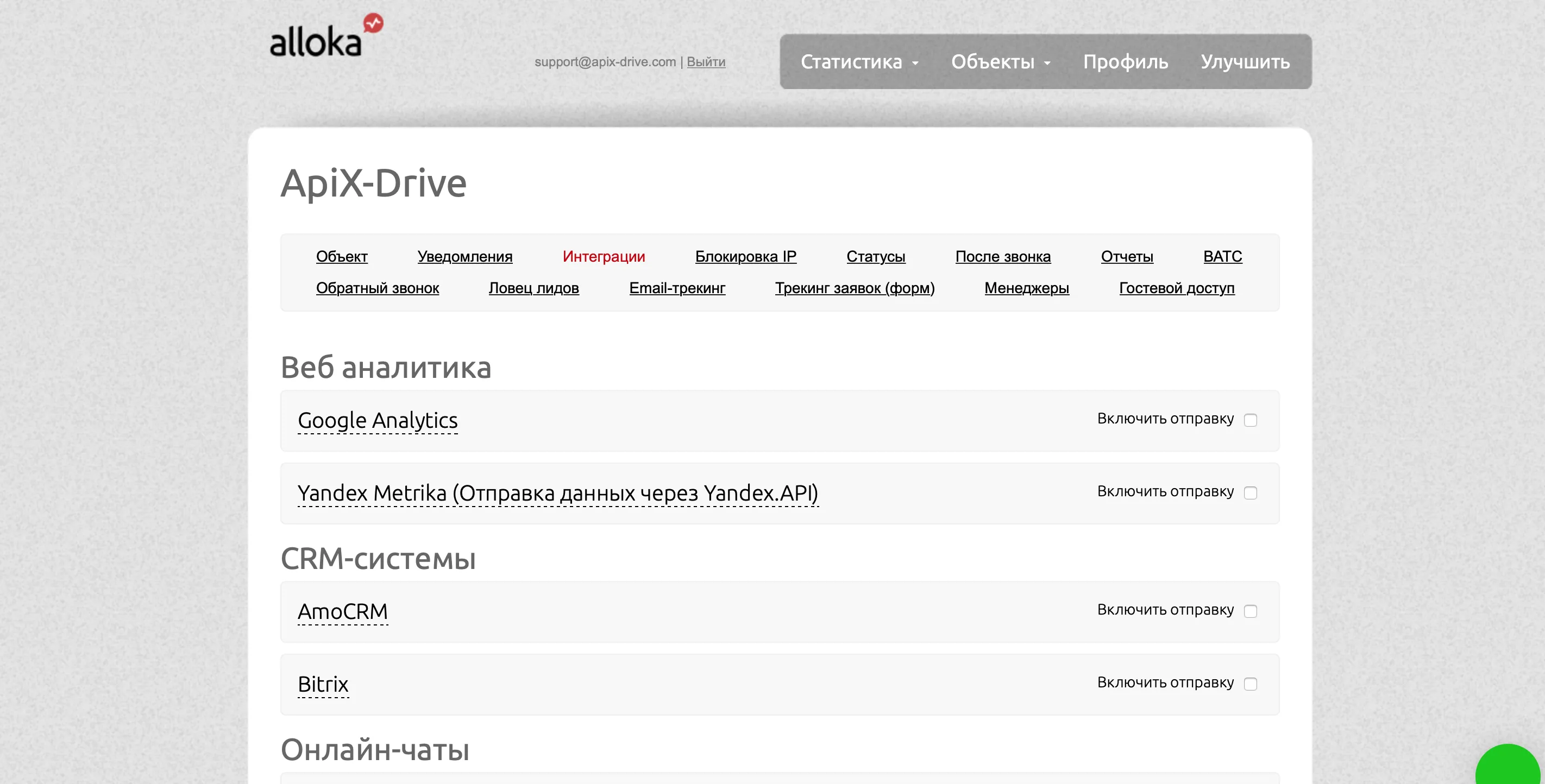Image resolution: width=1545 pixels, height=784 pixels.
Task: Check the Bitrix send checkbox
Action: pos(1250,684)
